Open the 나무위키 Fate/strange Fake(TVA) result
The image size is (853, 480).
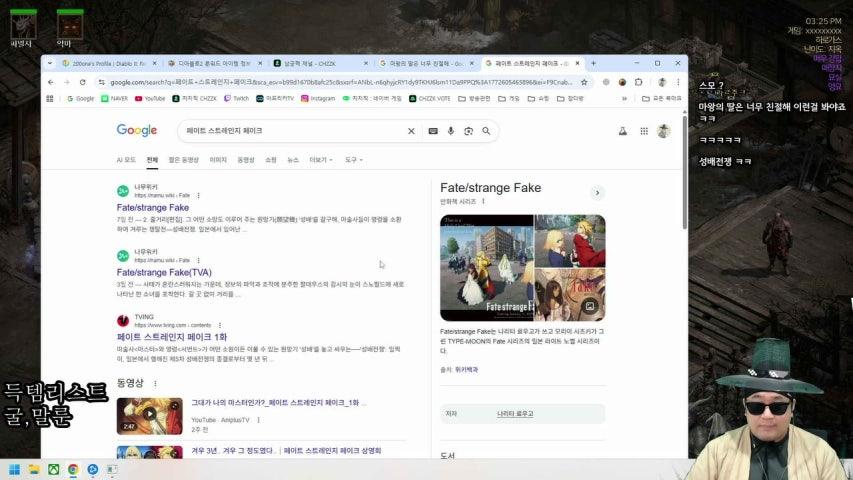click(x=164, y=272)
